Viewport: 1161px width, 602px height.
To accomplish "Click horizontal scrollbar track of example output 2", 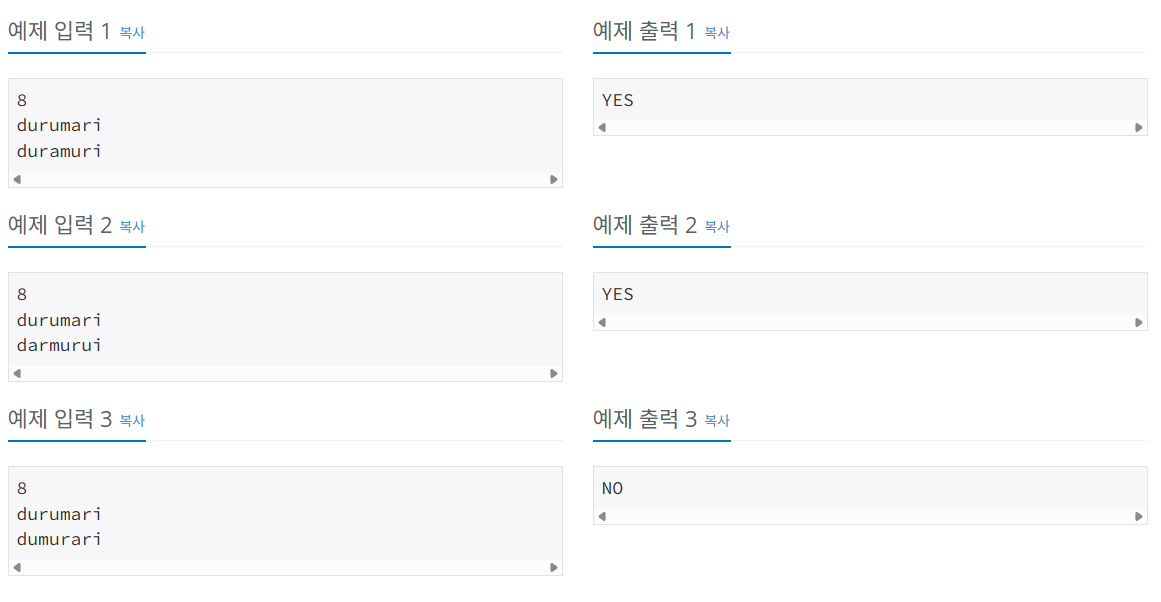I will (870, 322).
